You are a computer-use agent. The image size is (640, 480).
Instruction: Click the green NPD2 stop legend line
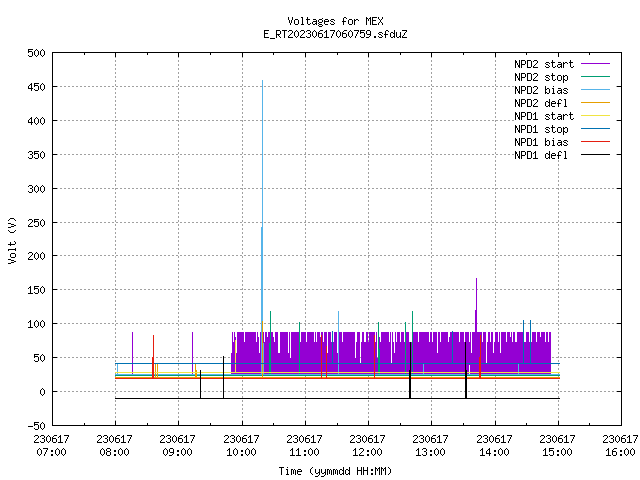click(x=596, y=77)
